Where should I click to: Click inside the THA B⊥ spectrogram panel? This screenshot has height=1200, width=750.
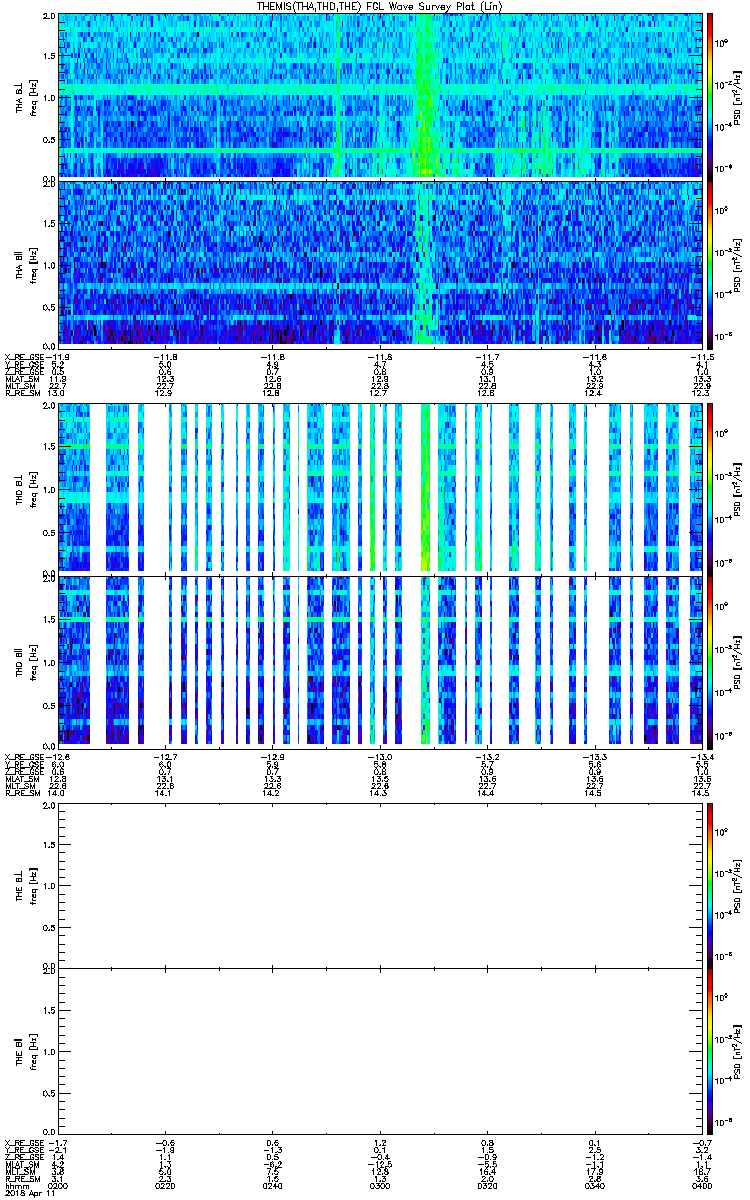(x=381, y=95)
